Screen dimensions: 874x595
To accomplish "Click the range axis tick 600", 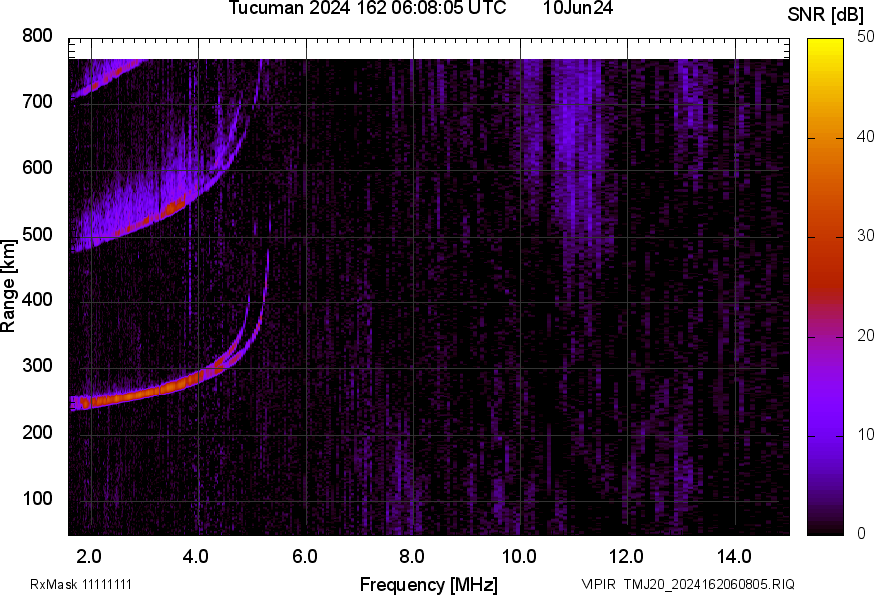I will pos(37,168).
